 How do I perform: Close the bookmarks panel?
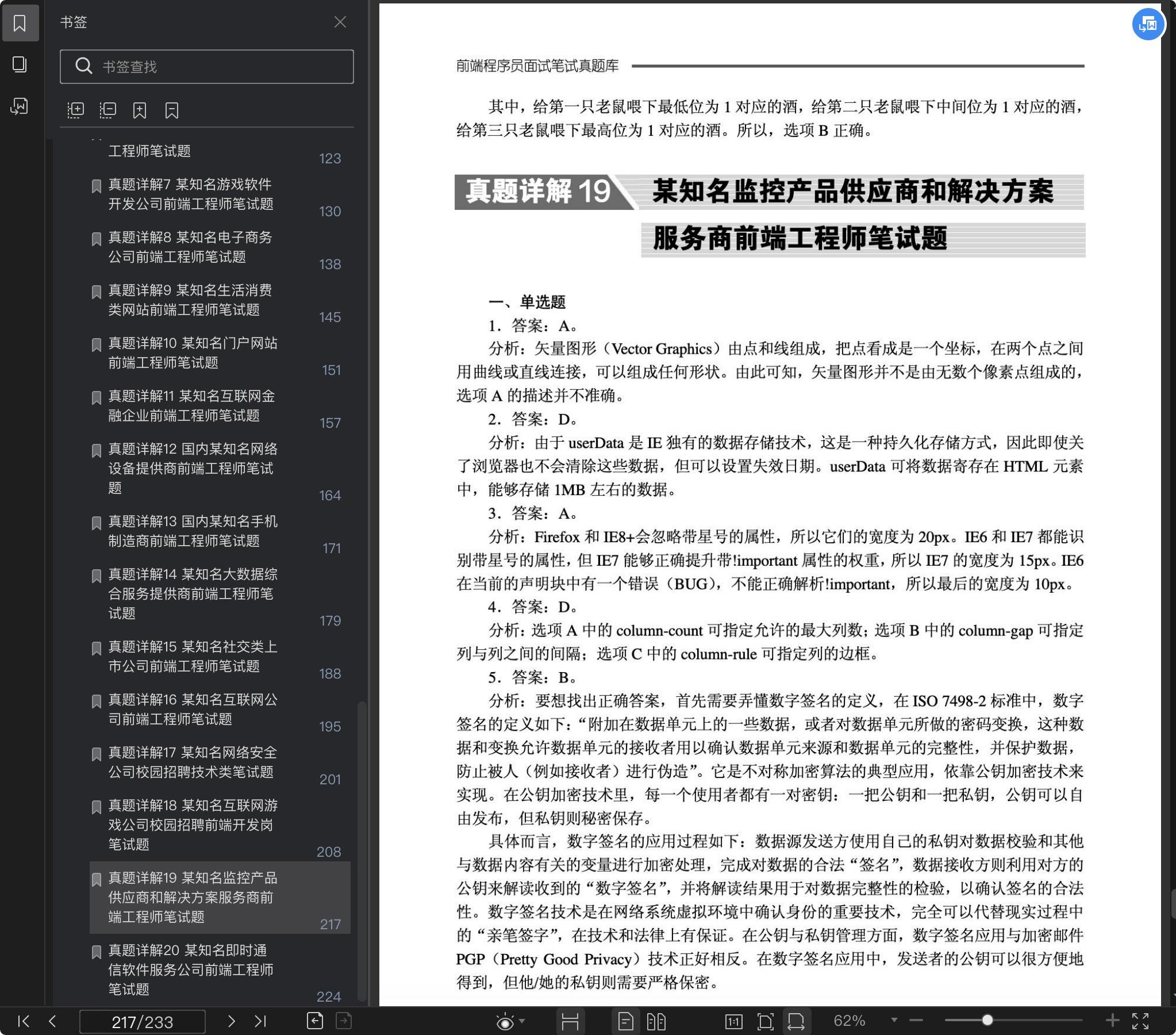(340, 22)
